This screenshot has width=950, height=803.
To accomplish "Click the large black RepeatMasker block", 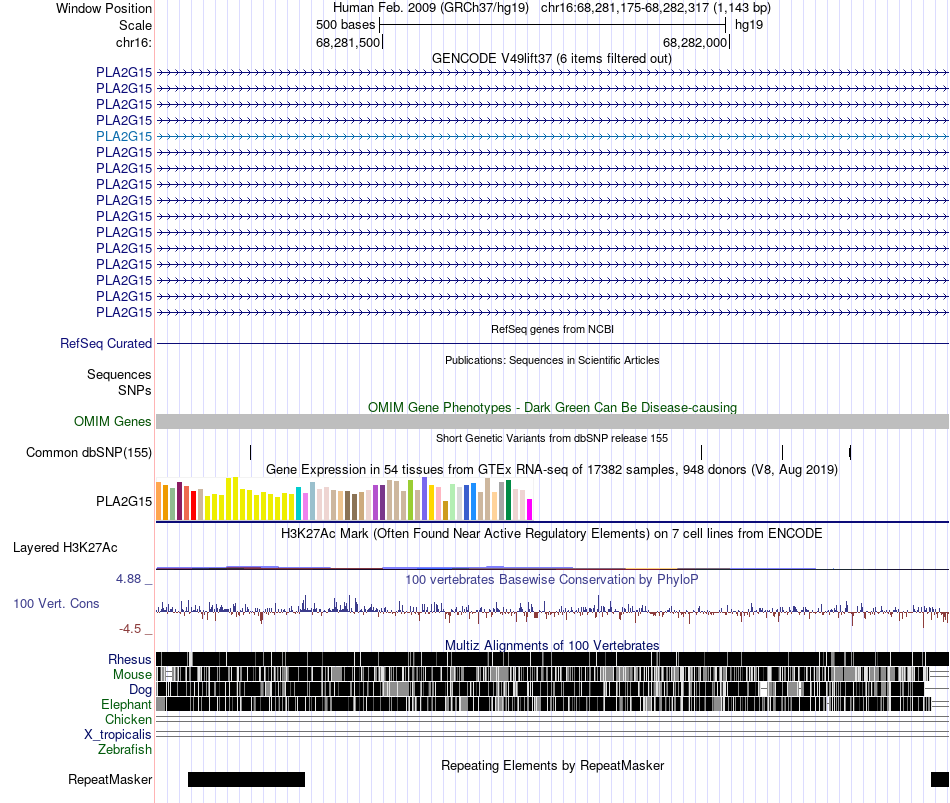I will tap(246, 779).
